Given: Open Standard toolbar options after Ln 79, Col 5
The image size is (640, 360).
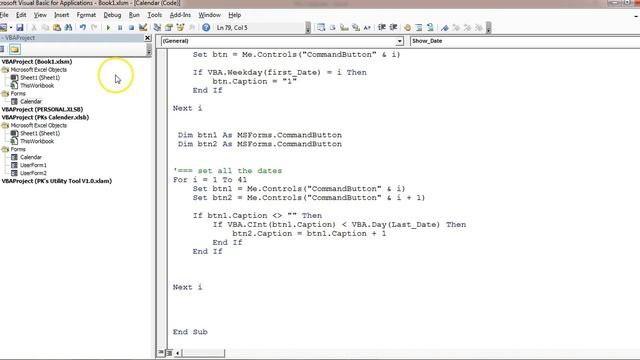Looking at the screenshot, I should (x=308, y=27).
